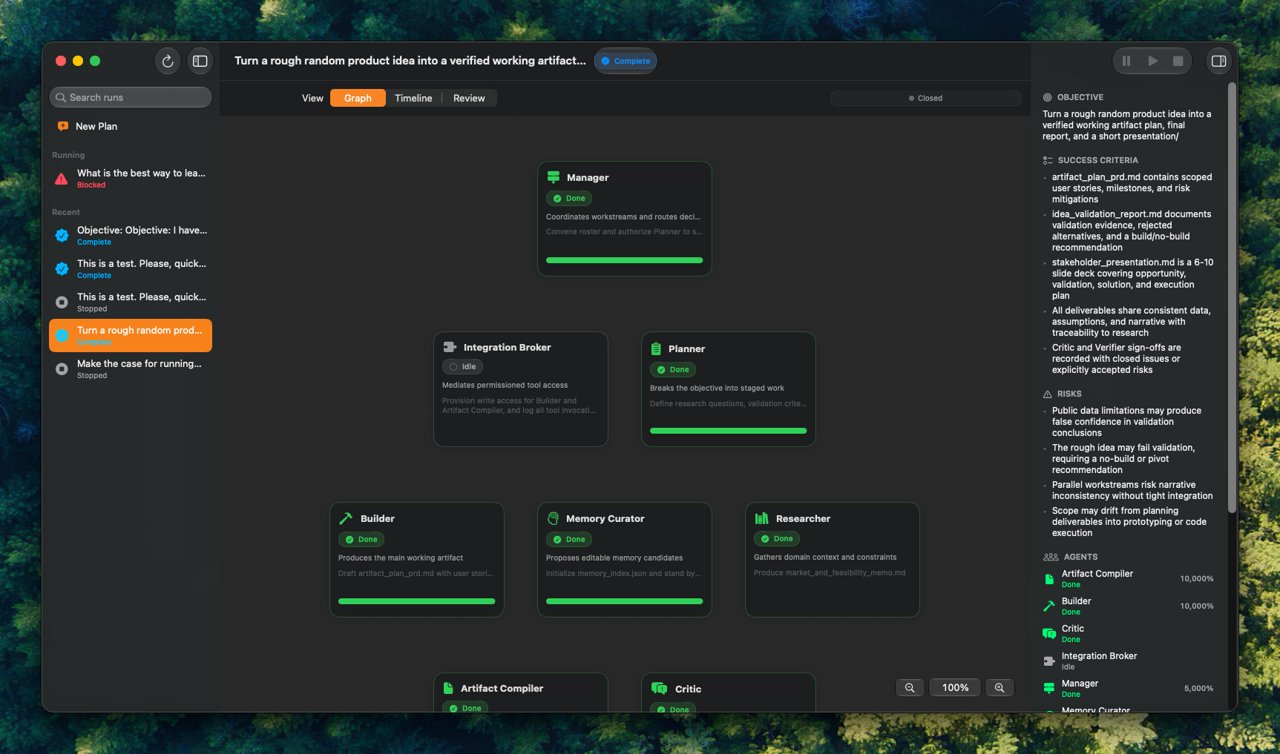Click the Manager node icon in graph
The height and width of the screenshot is (754, 1280).
(553, 177)
